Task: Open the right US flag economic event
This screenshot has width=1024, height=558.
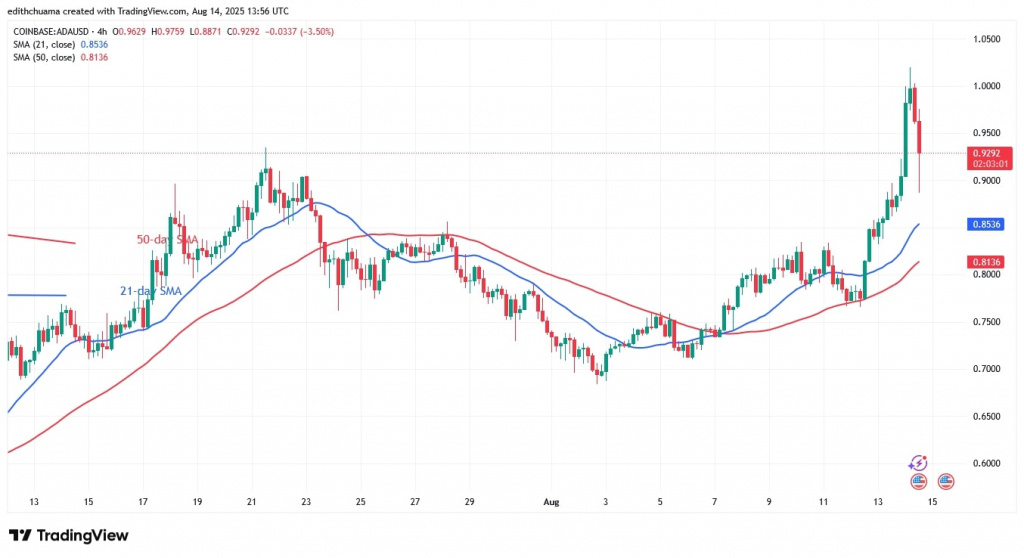Action: (x=944, y=482)
